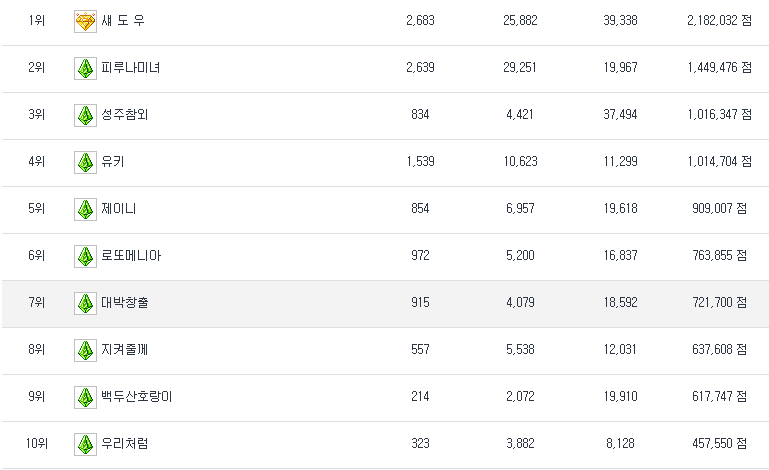This screenshot has width=769, height=470.
Task: Click the green gem icon beside 지켜줄께
Action: pos(85,350)
